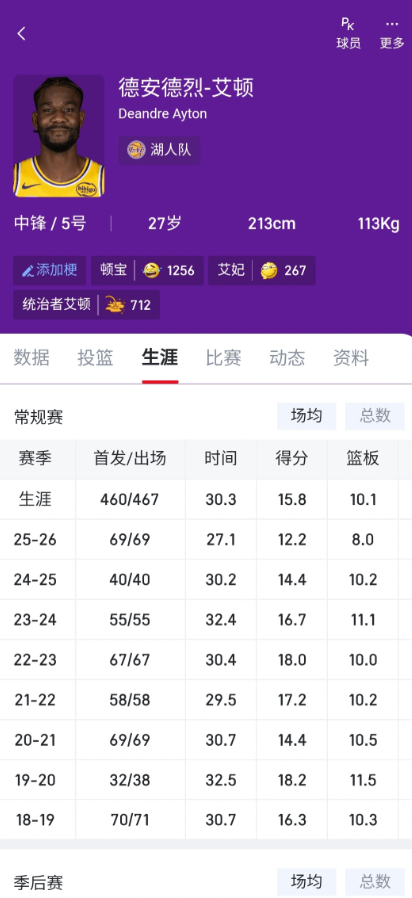
Task: Open the PK 球员 comparison icon
Action: point(348,33)
